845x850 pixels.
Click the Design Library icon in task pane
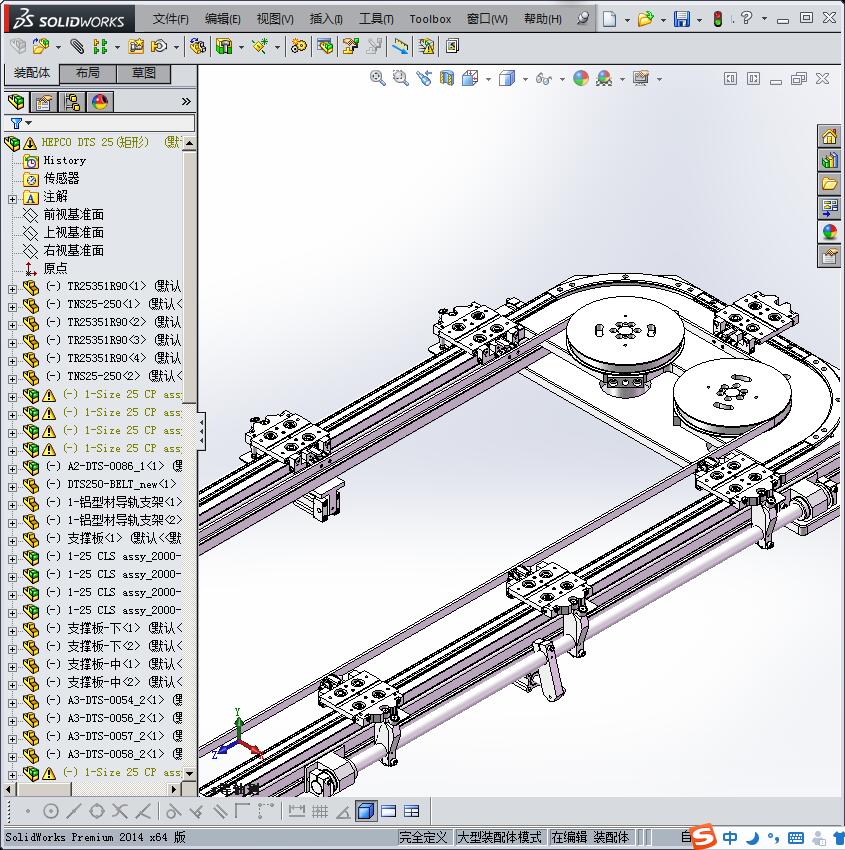[x=829, y=160]
